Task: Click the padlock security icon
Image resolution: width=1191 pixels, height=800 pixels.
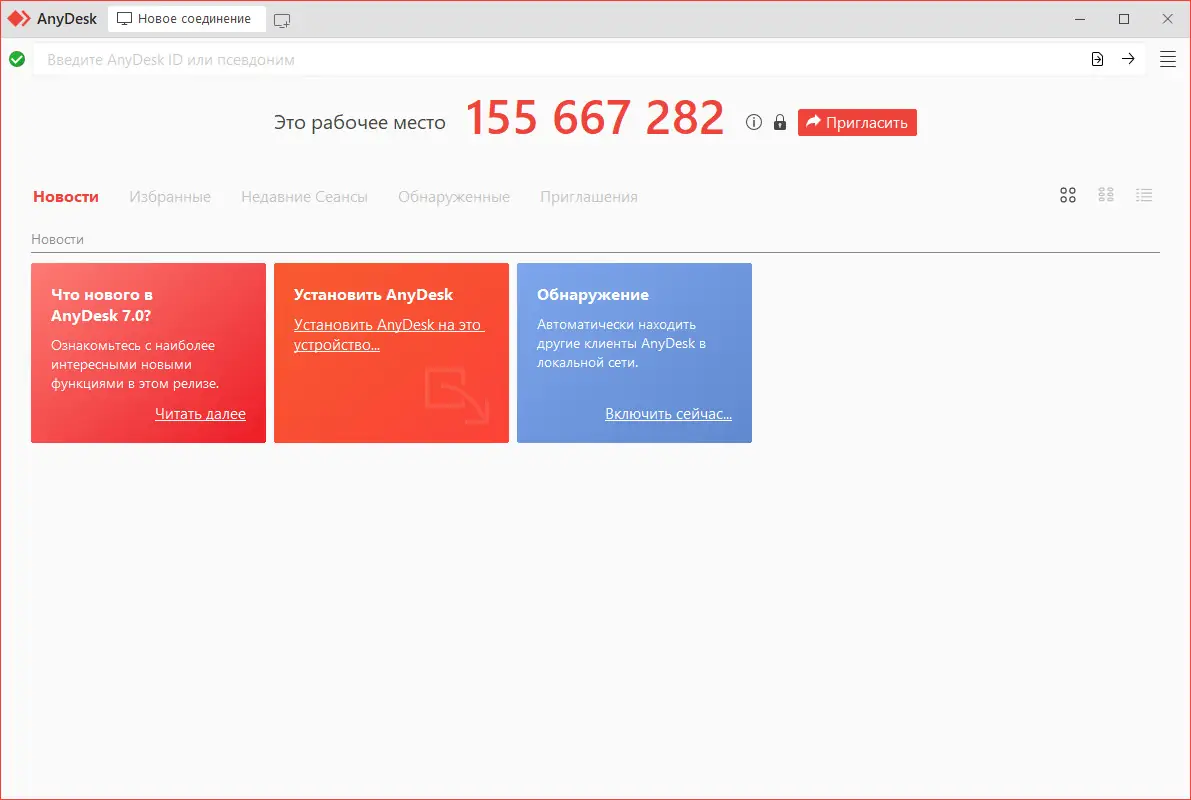Action: tap(779, 122)
